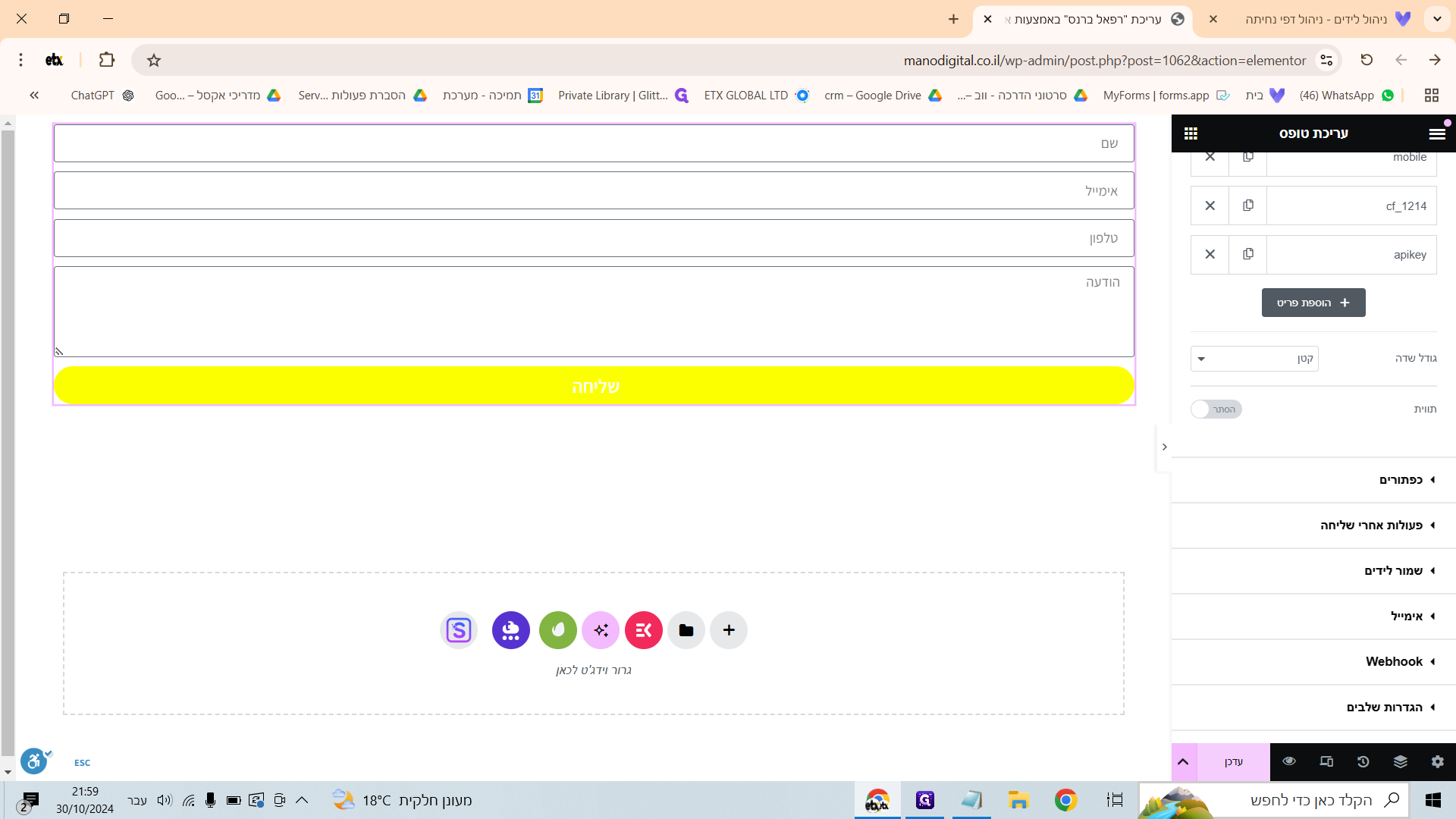Expand the Webhook section
Image resolution: width=1456 pixels, height=819 pixels.
[1313, 662]
